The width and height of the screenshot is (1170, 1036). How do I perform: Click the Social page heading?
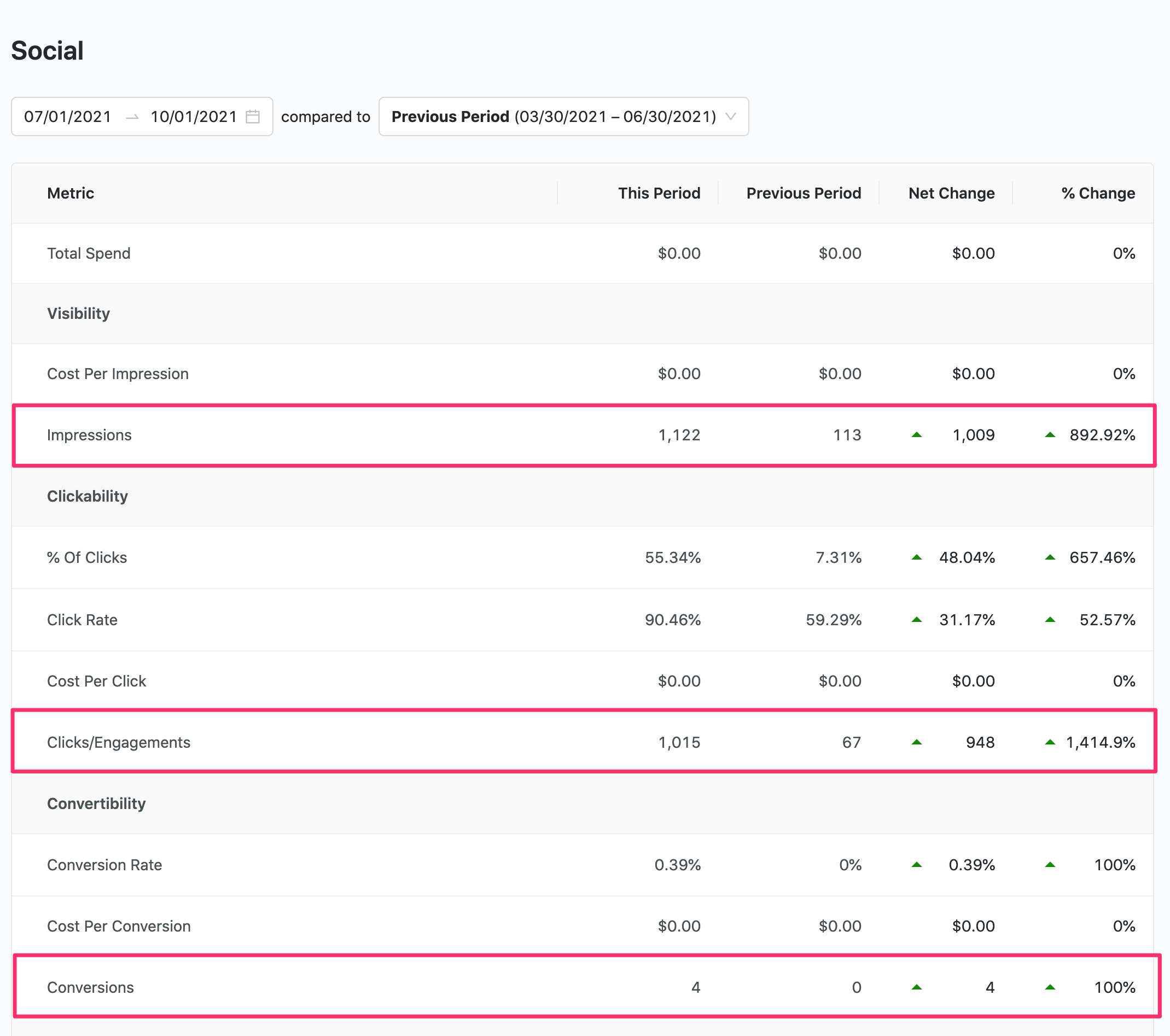pyautogui.click(x=48, y=51)
